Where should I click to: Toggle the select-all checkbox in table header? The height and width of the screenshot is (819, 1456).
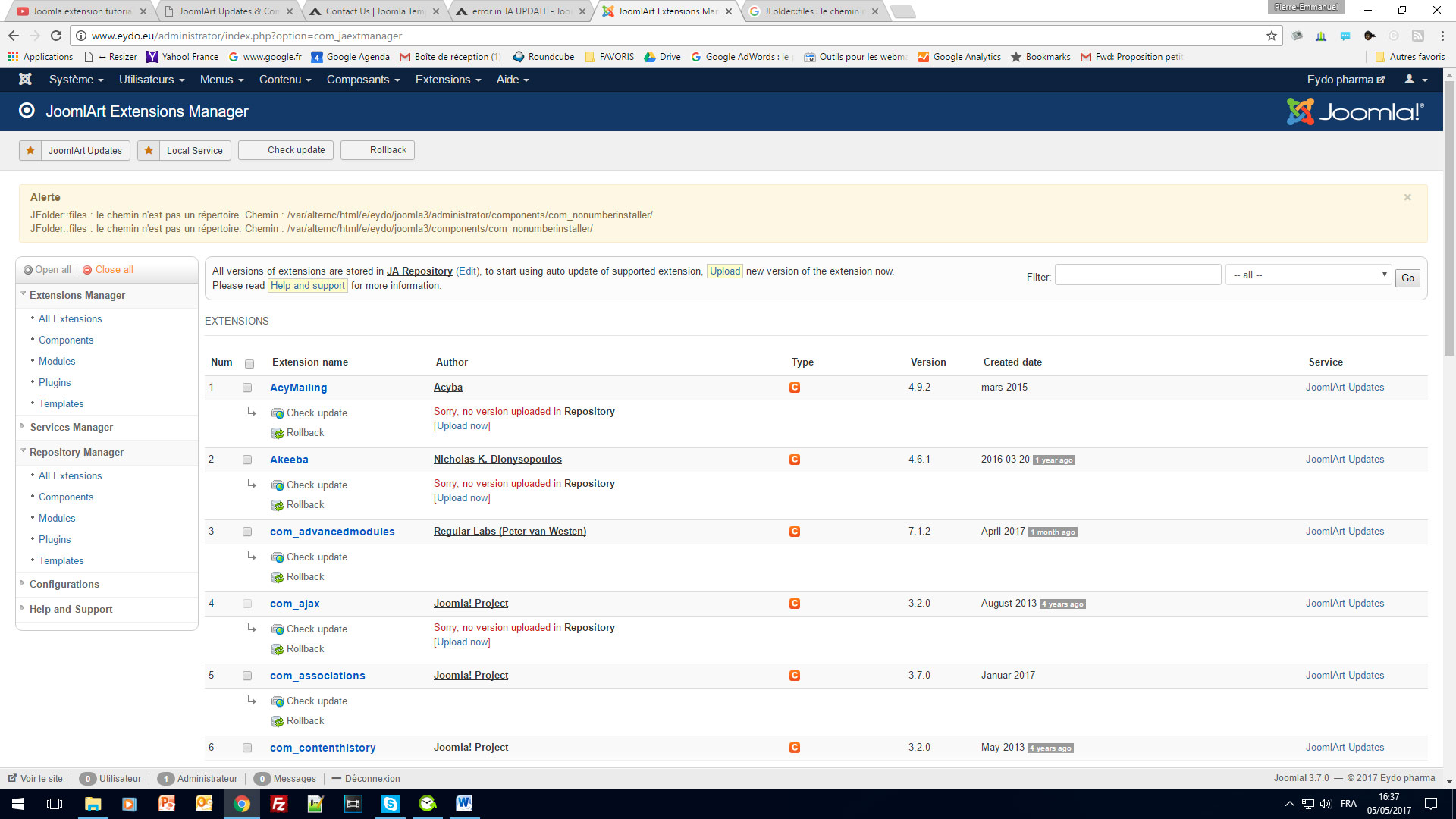249,364
